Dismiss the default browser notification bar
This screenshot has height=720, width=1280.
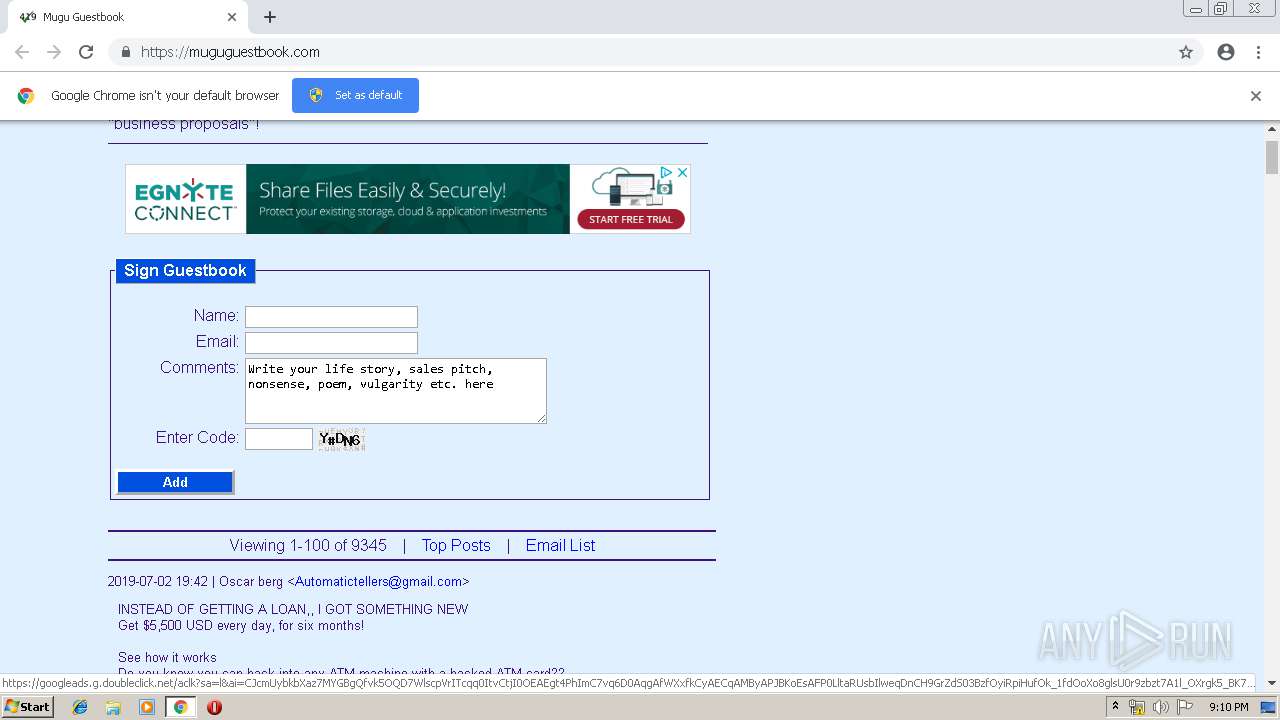pyautogui.click(x=1256, y=96)
